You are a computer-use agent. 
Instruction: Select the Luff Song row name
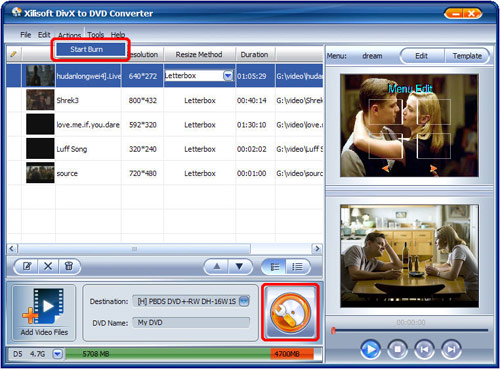click(72, 149)
